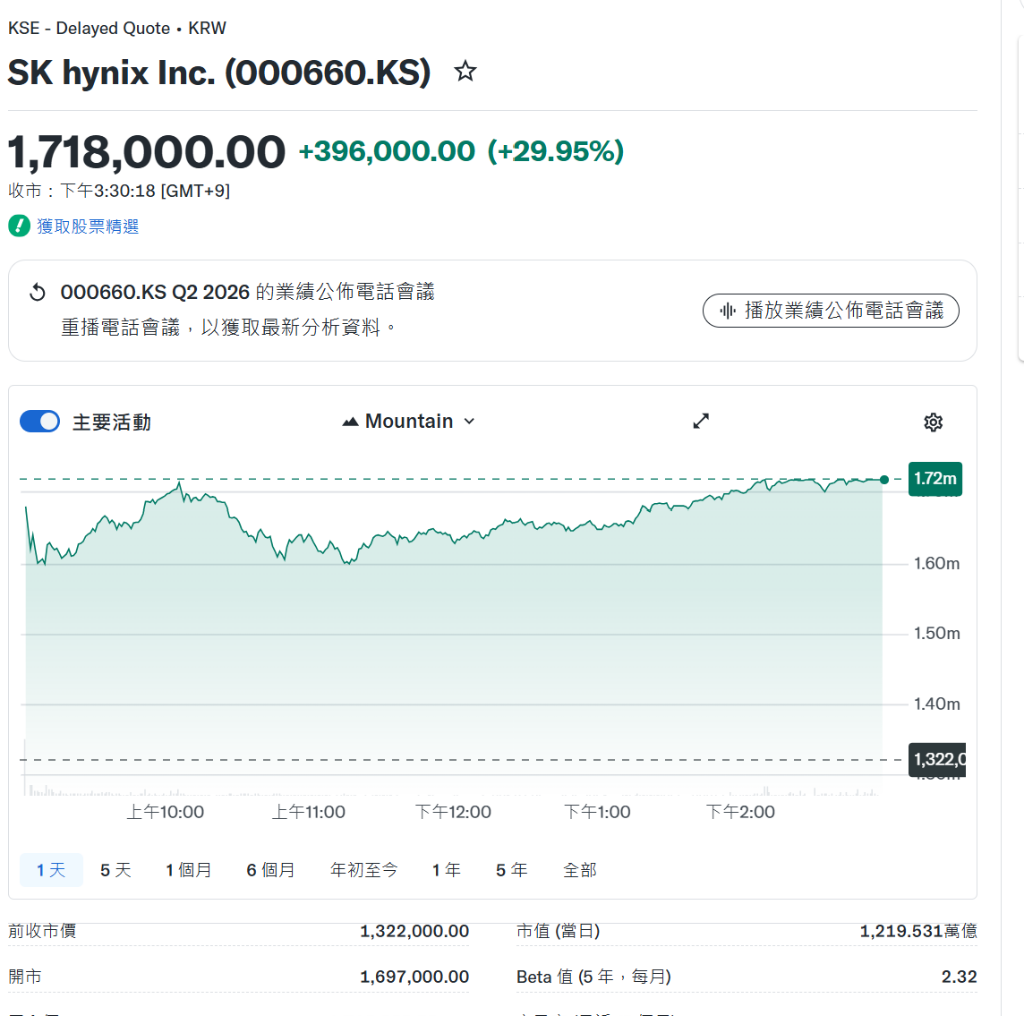This screenshot has height=1016, width=1024.
Task: Click the 1.40m price axis label
Action: 936,704
